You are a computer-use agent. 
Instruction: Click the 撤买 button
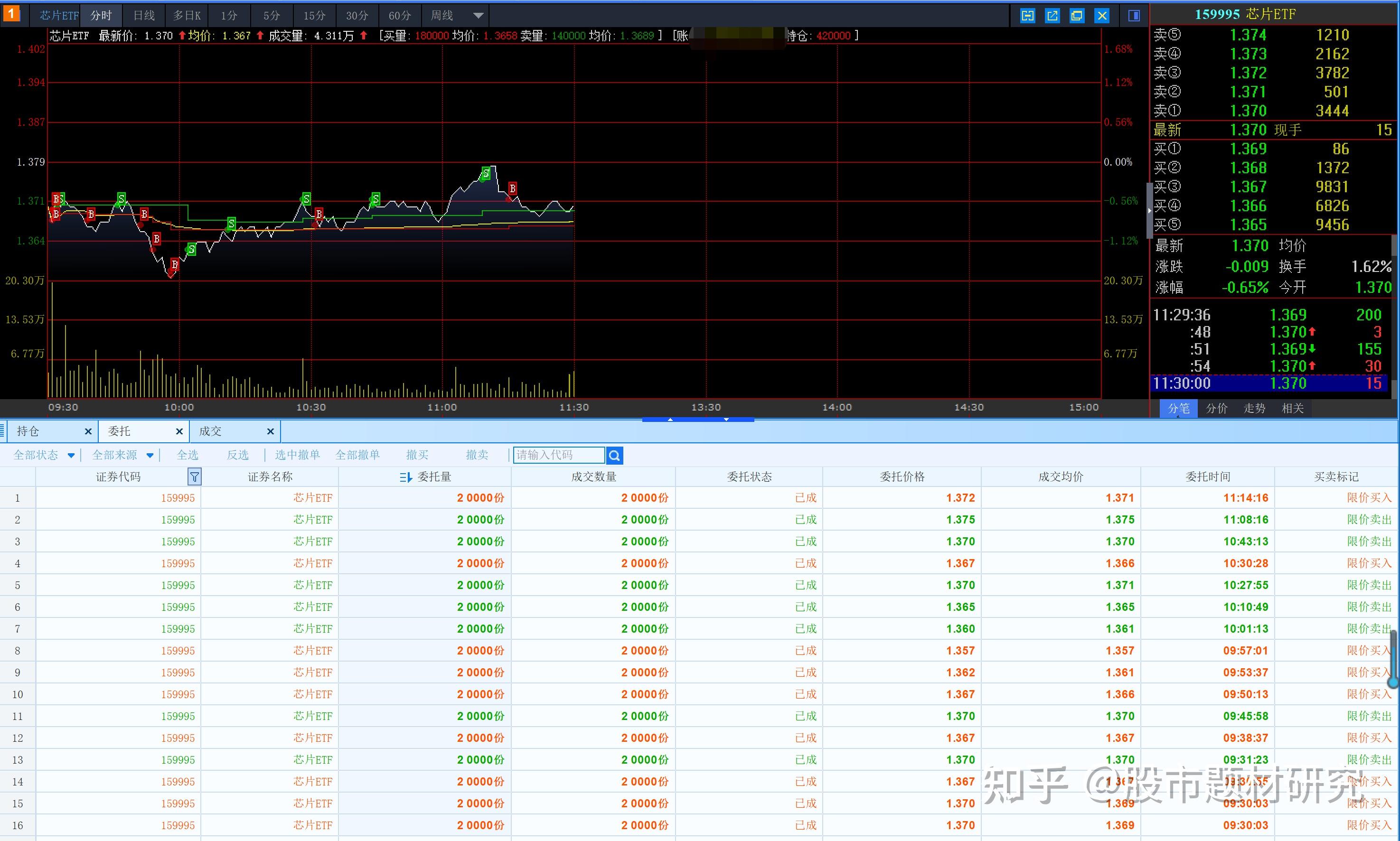coord(417,455)
